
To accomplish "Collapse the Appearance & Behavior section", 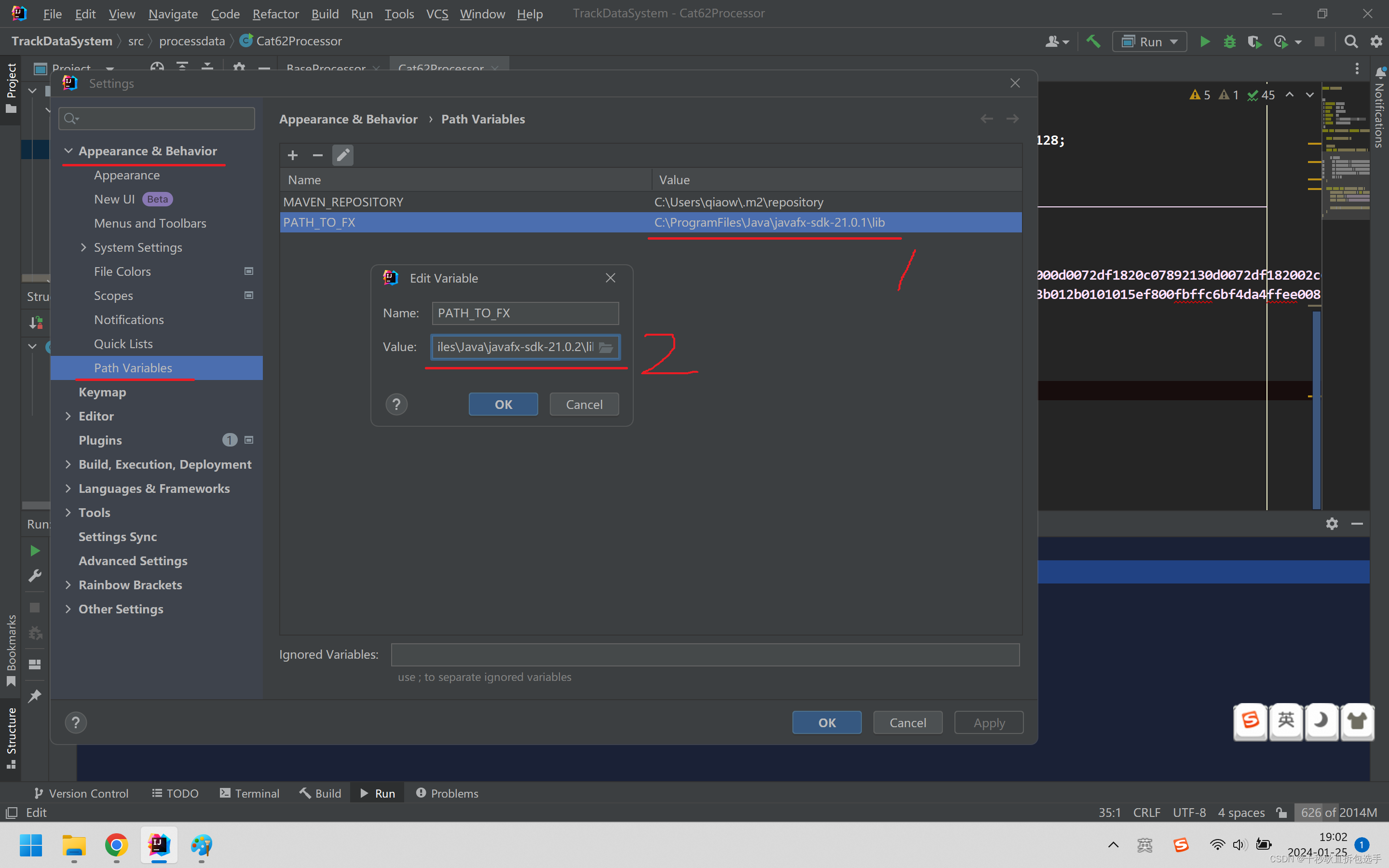I will [69, 150].
